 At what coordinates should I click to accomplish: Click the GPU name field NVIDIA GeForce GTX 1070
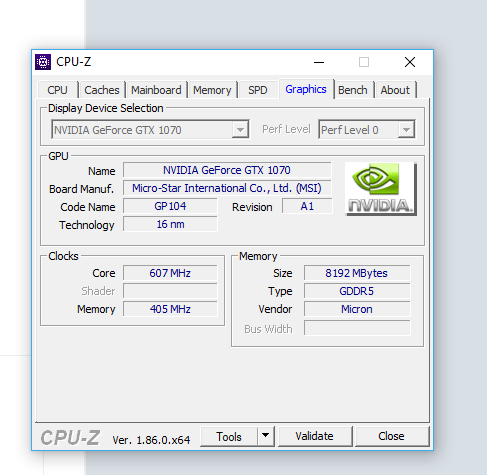(227, 170)
